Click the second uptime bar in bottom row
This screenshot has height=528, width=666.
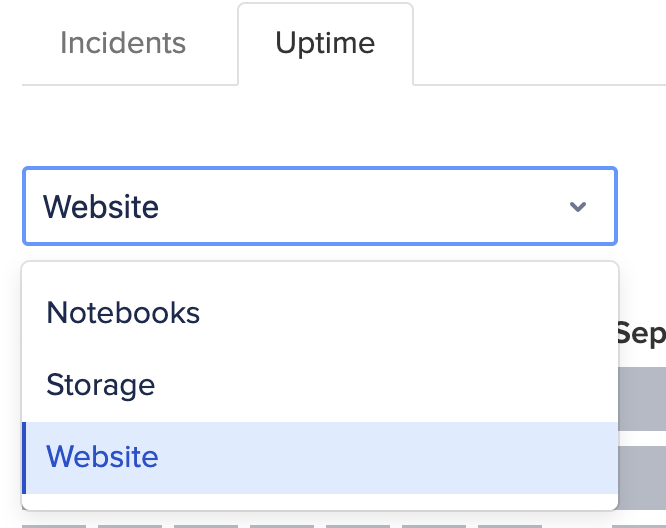tap(130, 524)
